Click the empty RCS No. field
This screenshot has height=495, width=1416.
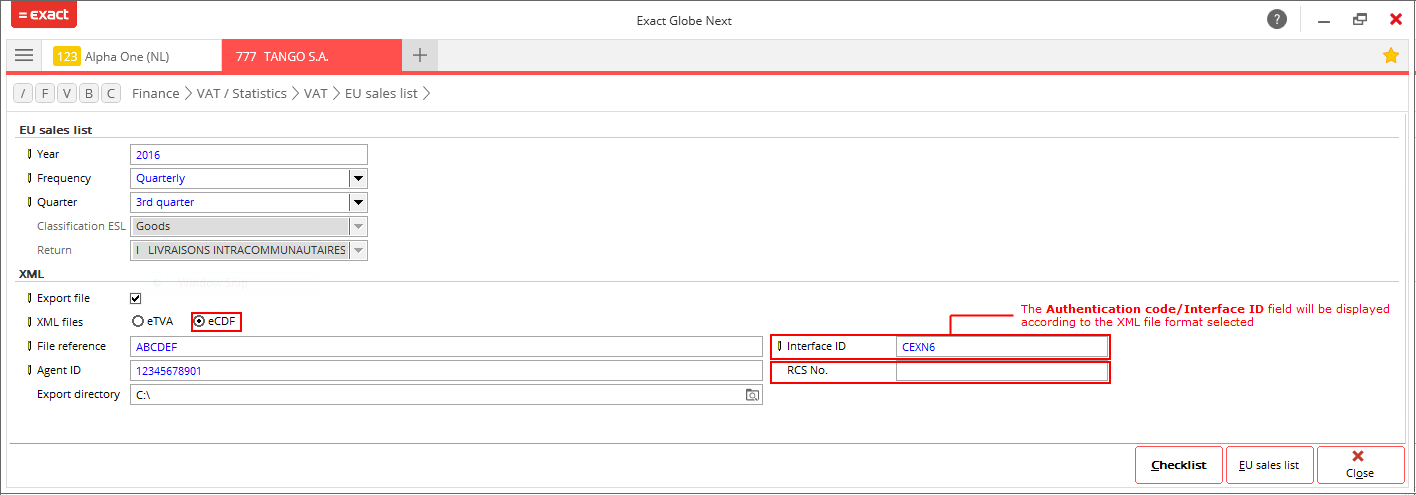[x=1002, y=371]
